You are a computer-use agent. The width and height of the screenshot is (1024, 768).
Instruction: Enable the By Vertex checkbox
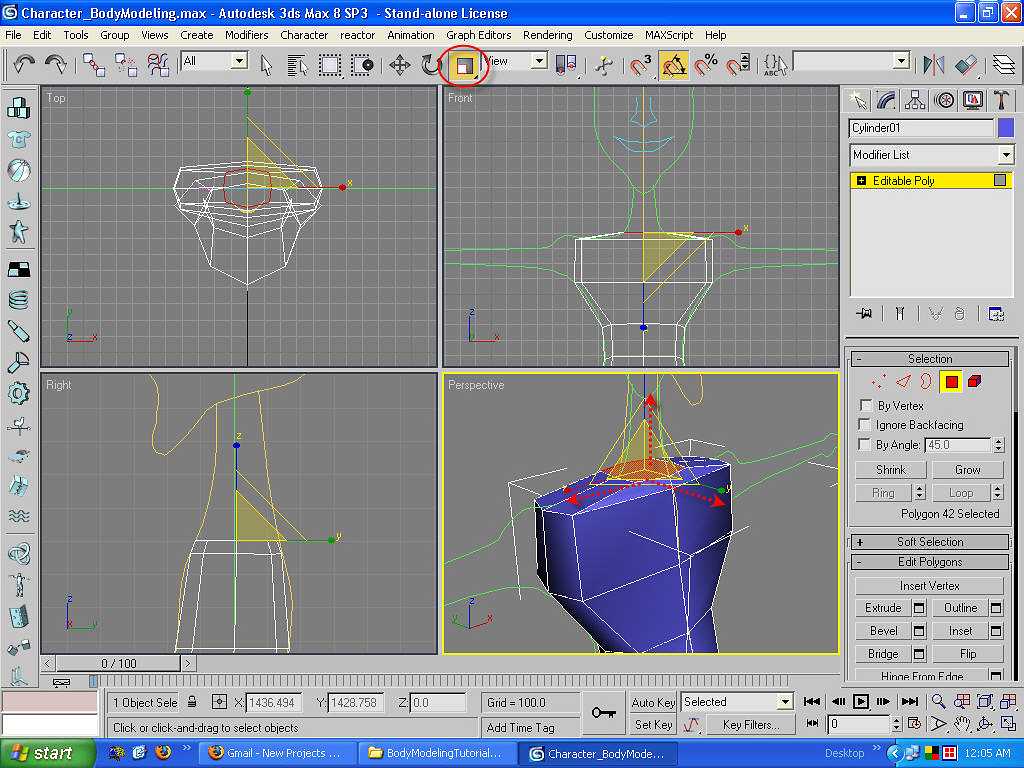(865, 406)
